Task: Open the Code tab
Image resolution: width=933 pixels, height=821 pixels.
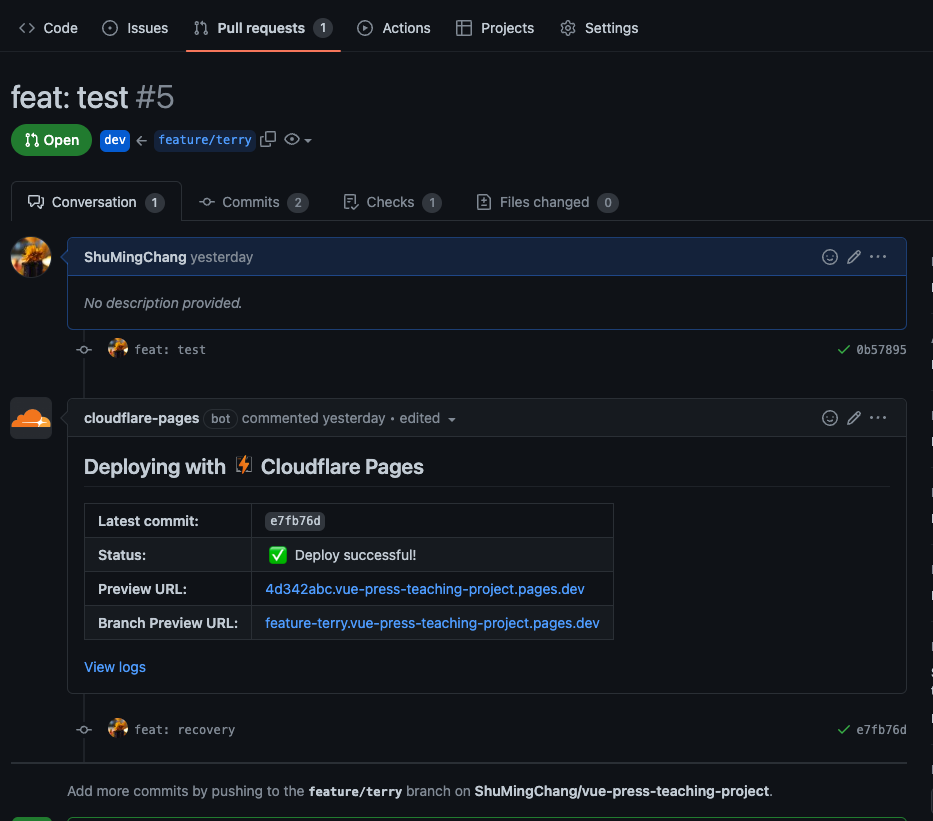Action: (48, 28)
